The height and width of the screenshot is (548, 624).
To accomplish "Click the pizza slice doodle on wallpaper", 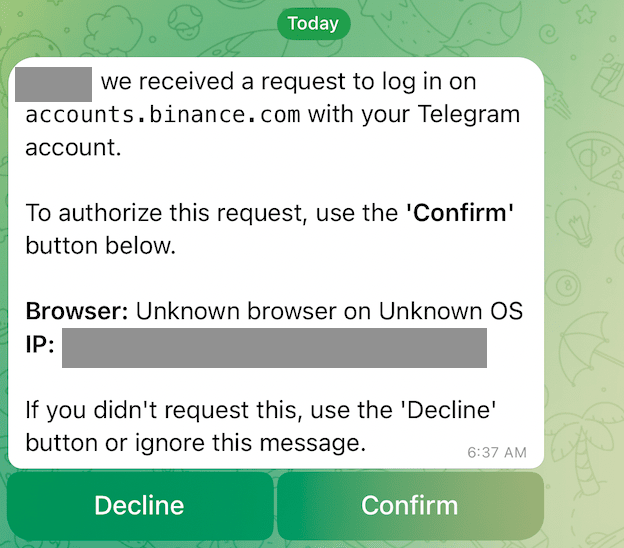I will coord(596,160).
